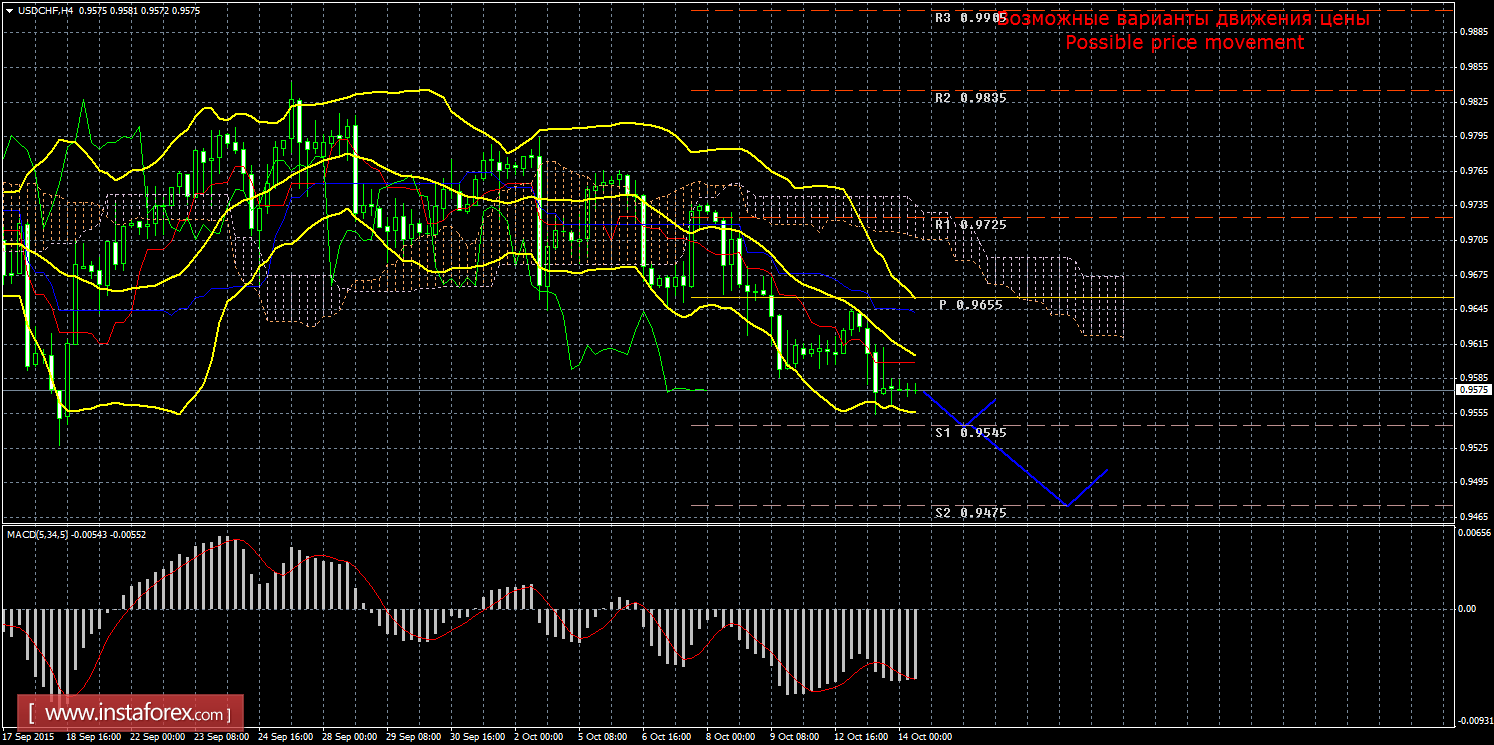Click the 0.9465 level on price scale
This screenshot has height=745, width=1494.
tap(1474, 517)
